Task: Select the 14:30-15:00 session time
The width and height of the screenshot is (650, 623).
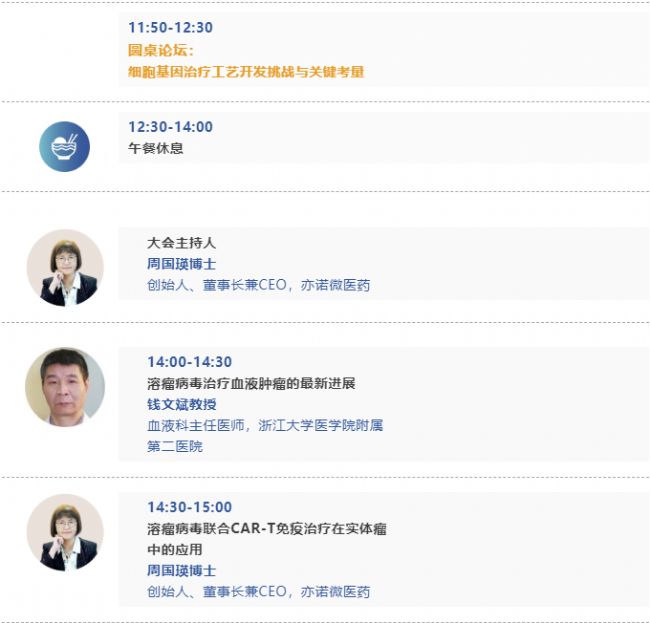Action: 189,507
